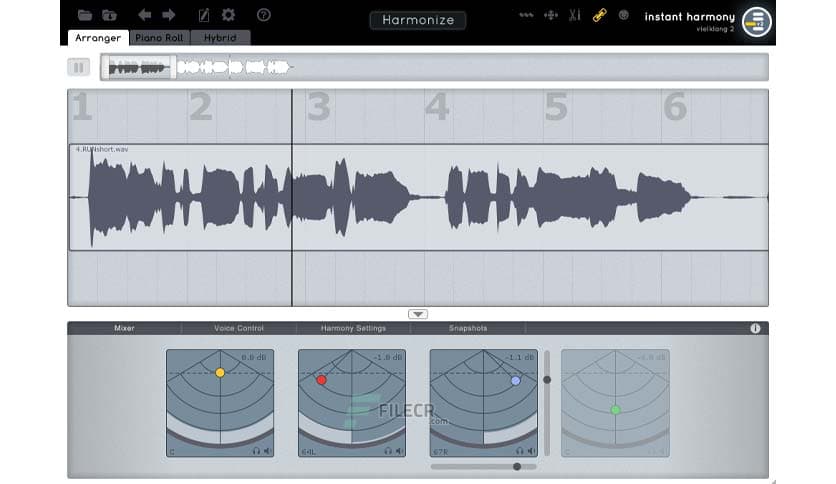Select the split/scissors tool icon
Image resolution: width=836 pixels, height=484 pixels.
[575, 15]
